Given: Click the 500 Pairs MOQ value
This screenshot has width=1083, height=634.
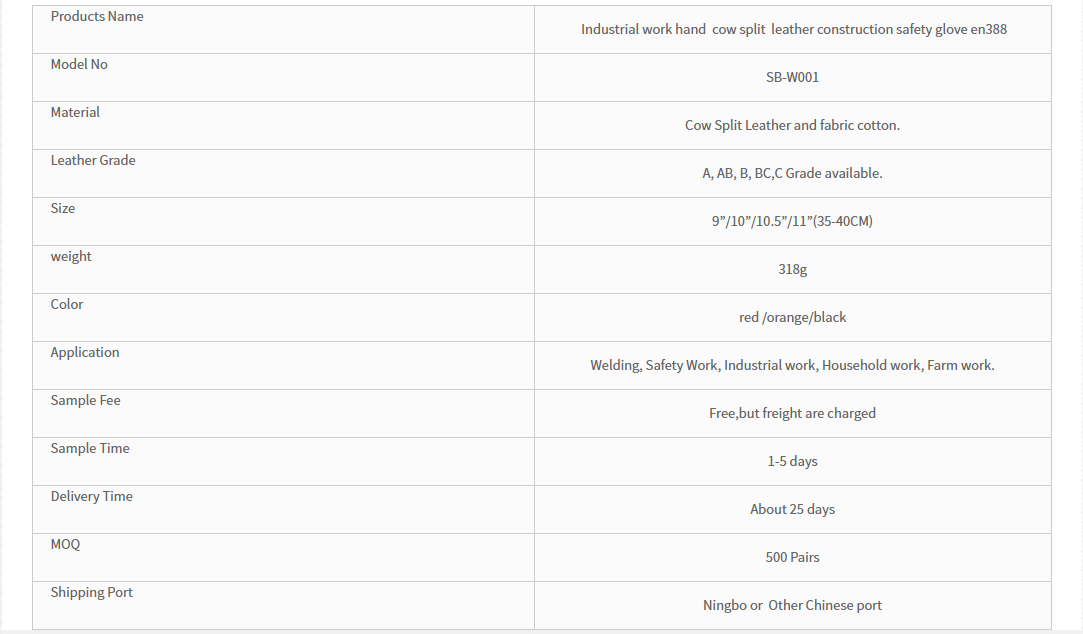Looking at the screenshot, I should 792,557.
